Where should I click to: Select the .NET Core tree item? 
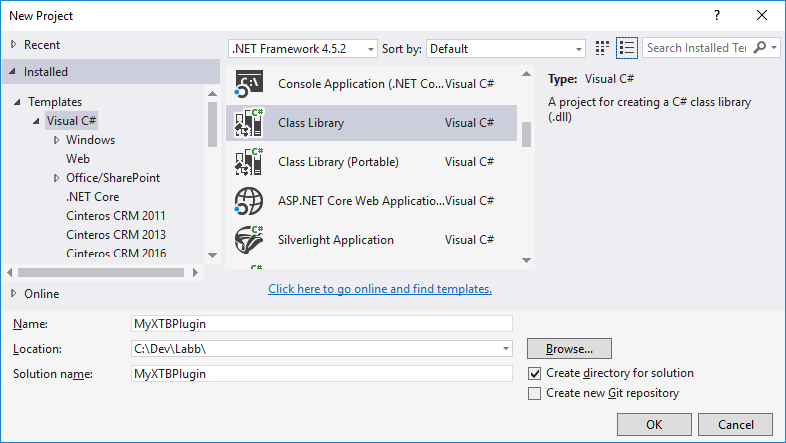pos(93,197)
